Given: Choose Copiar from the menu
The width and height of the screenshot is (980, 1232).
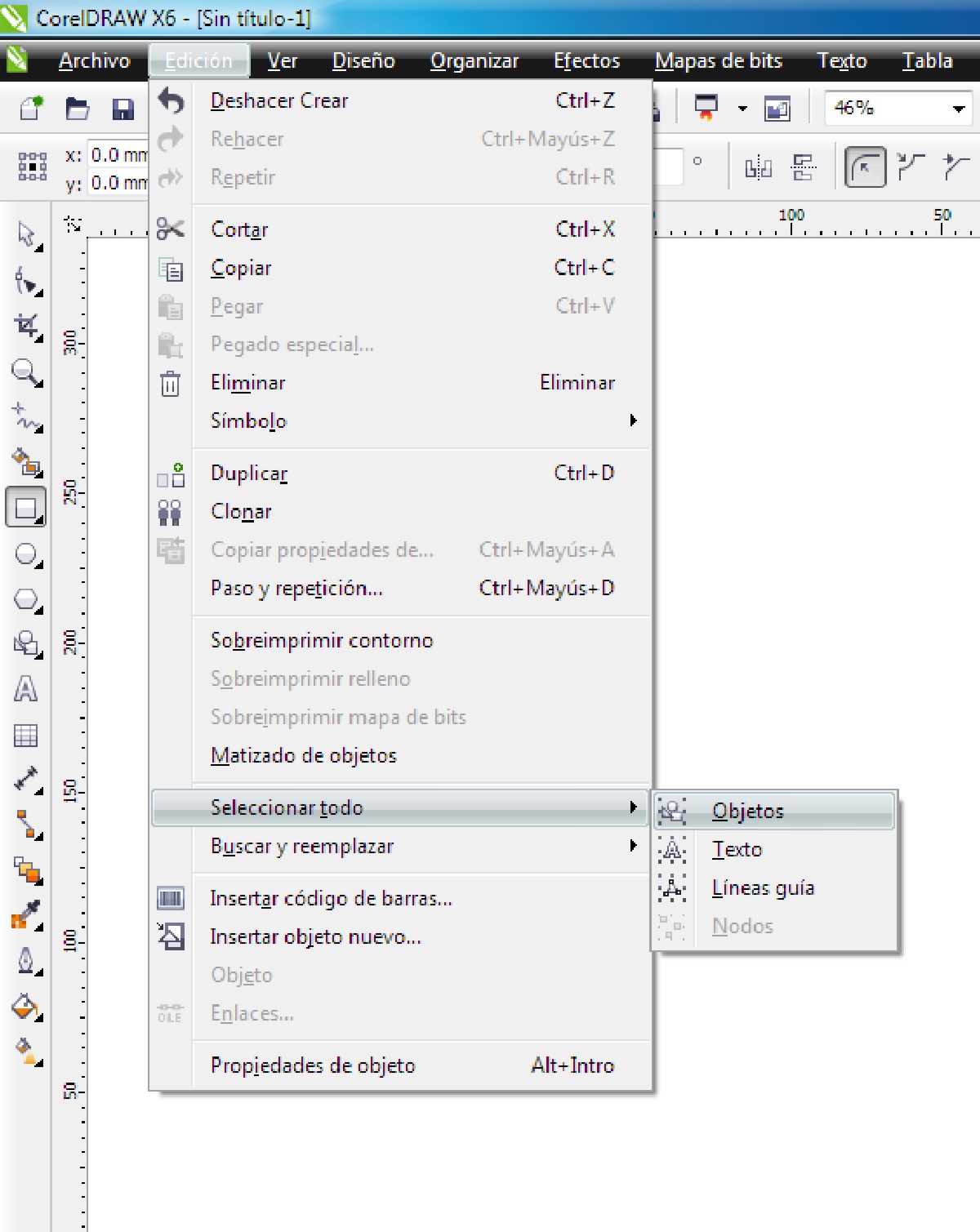Looking at the screenshot, I should tap(401, 268).
